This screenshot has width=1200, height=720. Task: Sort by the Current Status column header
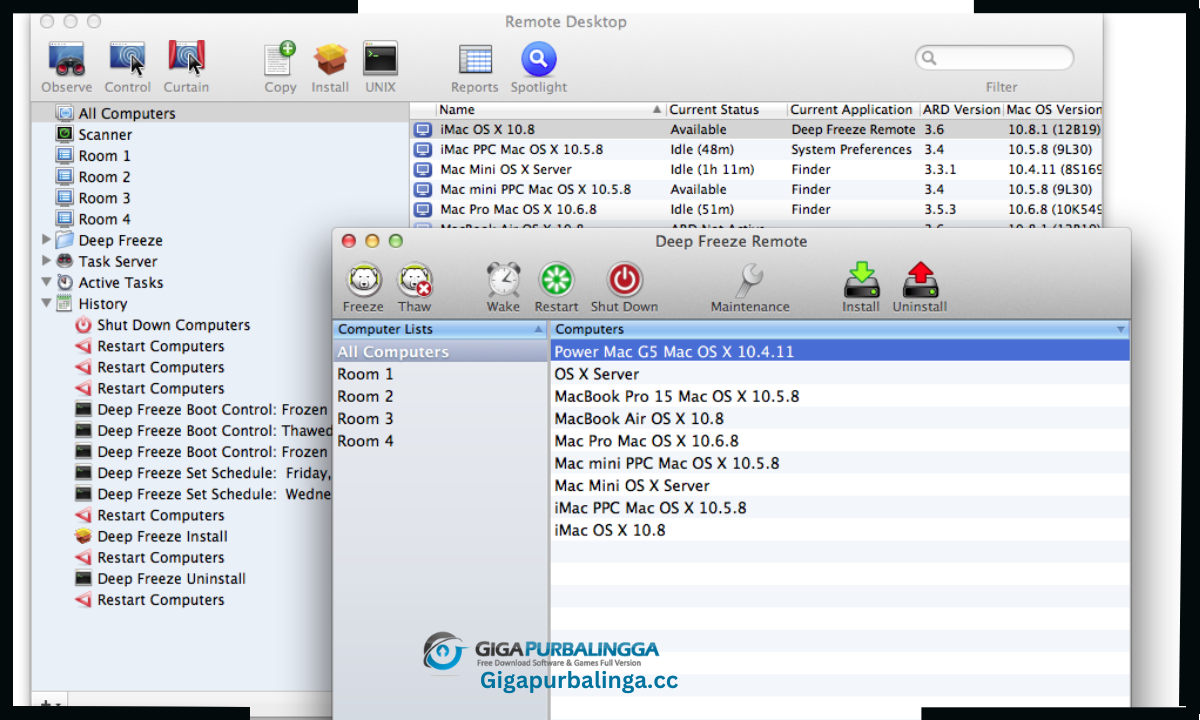726,109
